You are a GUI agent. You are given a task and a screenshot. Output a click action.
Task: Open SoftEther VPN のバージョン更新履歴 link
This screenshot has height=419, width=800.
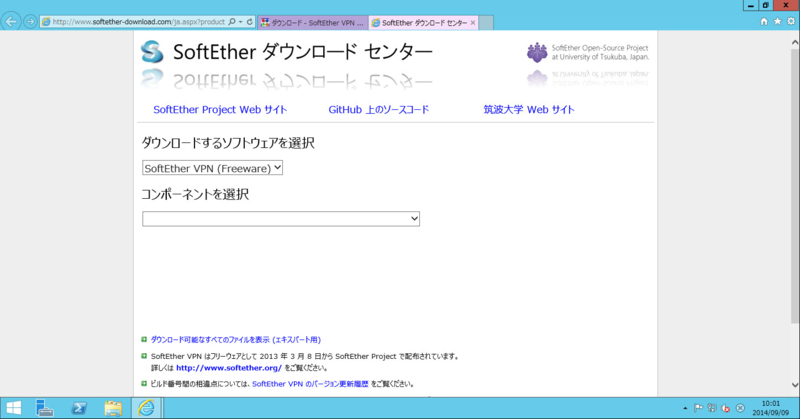[310, 384]
